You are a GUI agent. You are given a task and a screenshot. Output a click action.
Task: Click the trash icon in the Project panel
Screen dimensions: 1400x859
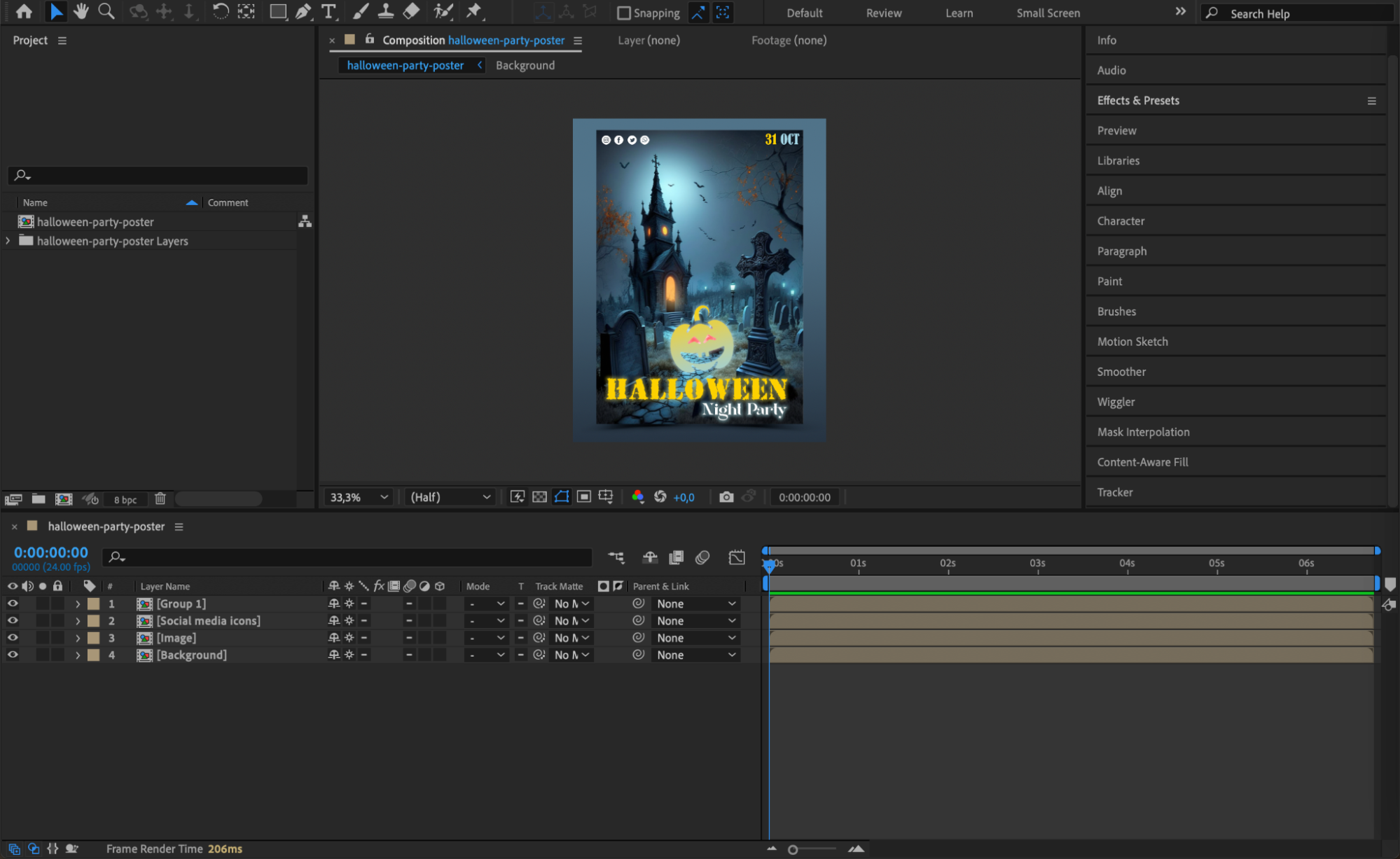[160, 498]
